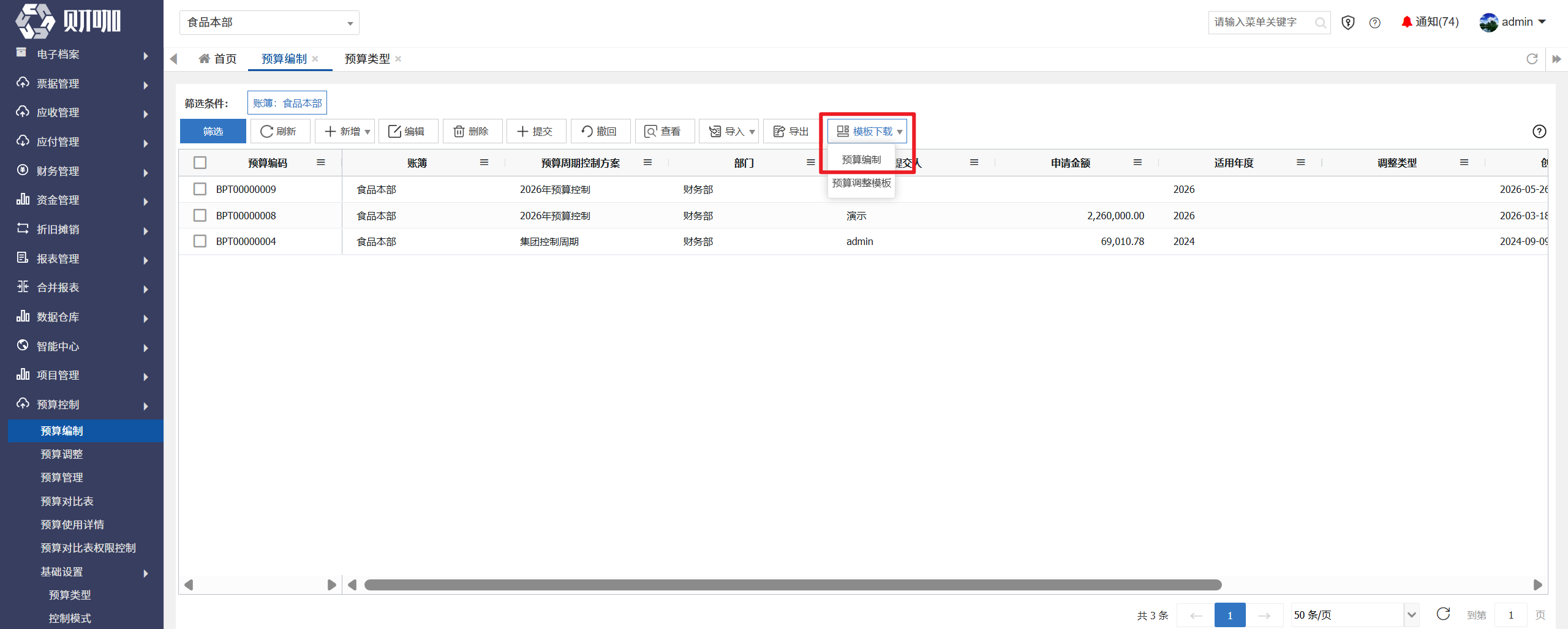Tick the checkbox for BPT00000009
Screen dimensions: 1568x629
click(x=200, y=189)
